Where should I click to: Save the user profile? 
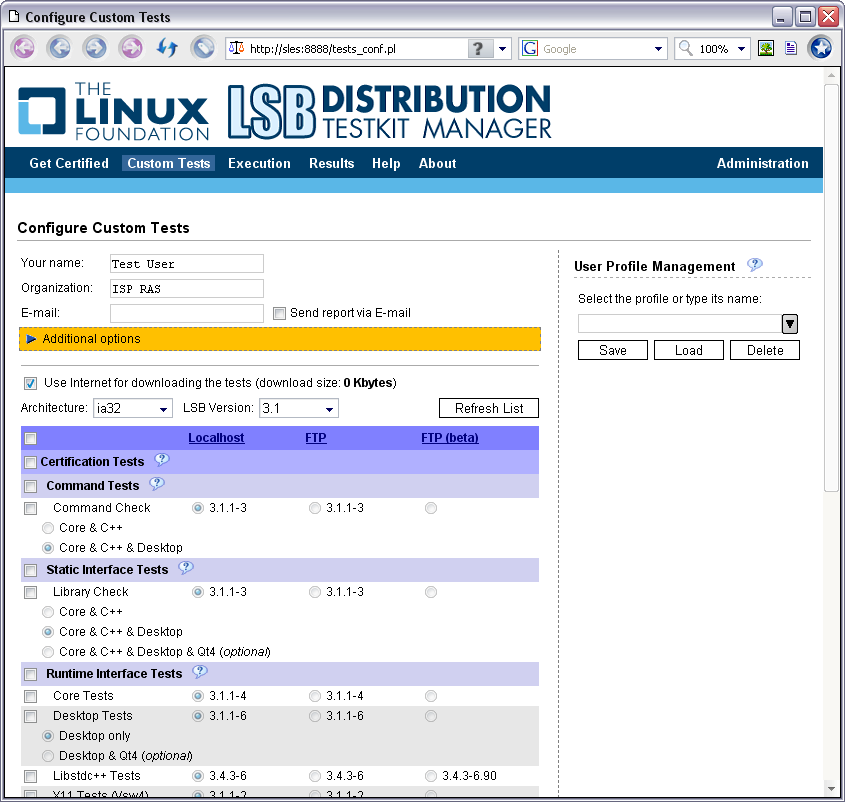coord(613,350)
